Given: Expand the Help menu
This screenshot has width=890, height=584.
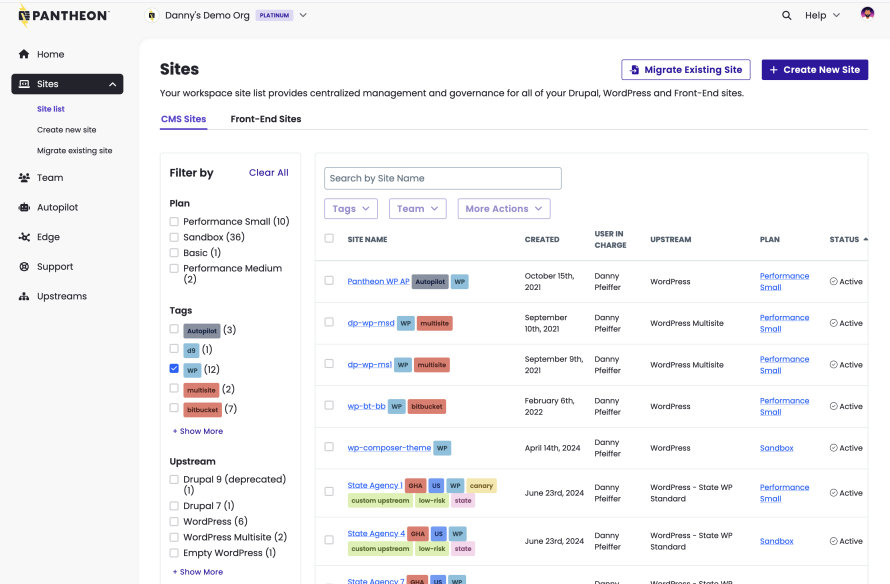Looking at the screenshot, I should tap(822, 15).
